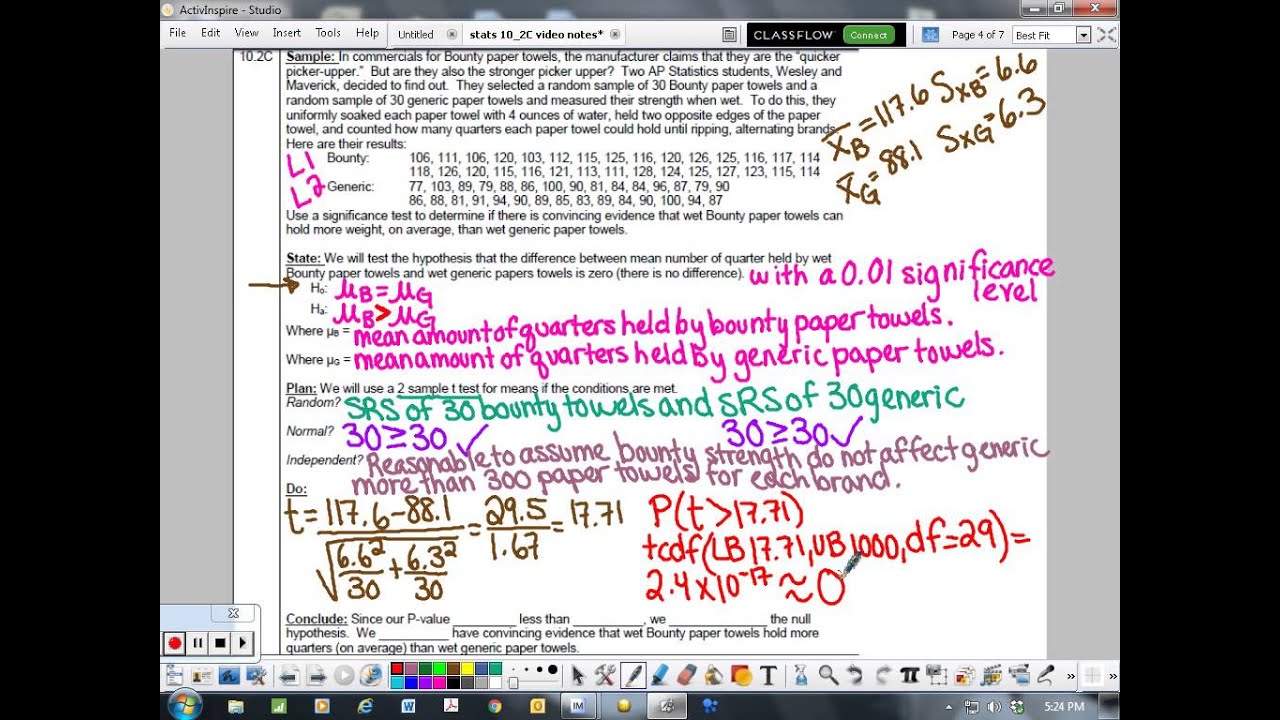Open the ExpressPoll round icon
Image resolution: width=1280 pixels, height=720 pixels.
[x=371, y=675]
